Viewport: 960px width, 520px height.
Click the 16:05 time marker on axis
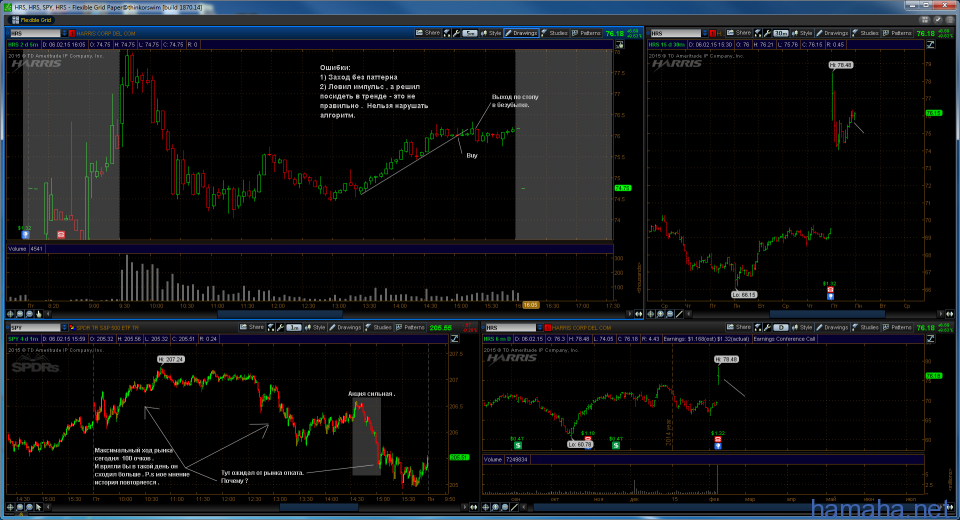(530, 305)
